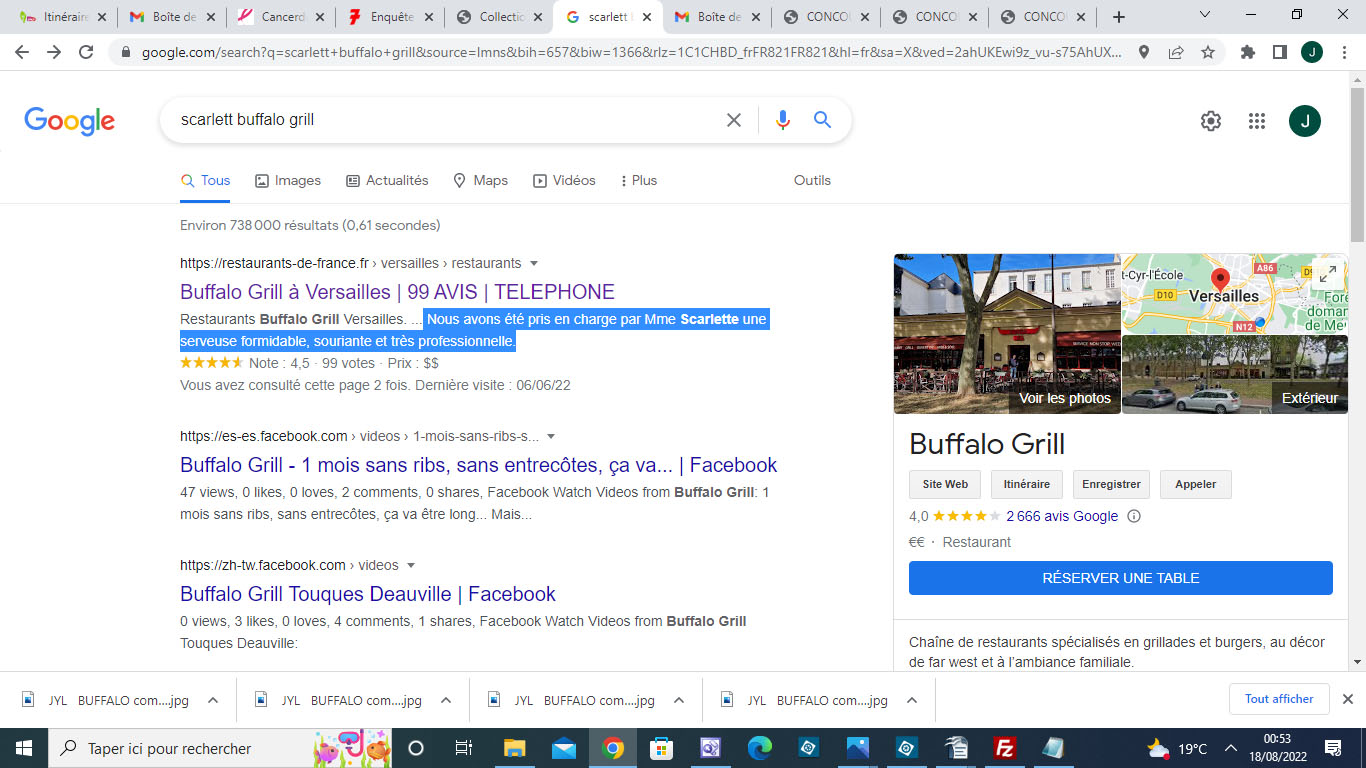Click inside the Google search input field
Viewport: 1366px width, 768px height.
(x=445, y=120)
